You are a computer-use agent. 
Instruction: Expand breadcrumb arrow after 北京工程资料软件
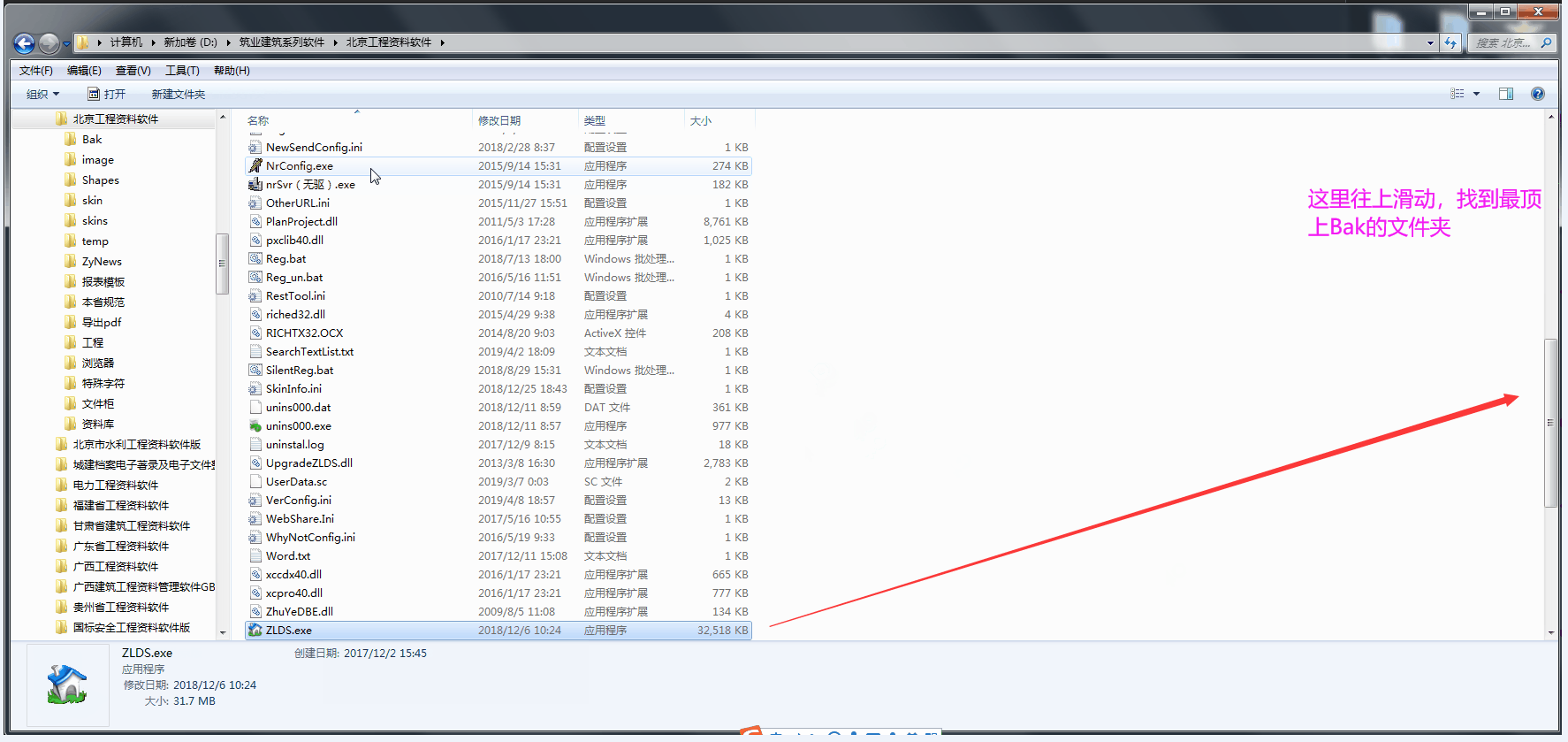pyautogui.click(x=442, y=42)
